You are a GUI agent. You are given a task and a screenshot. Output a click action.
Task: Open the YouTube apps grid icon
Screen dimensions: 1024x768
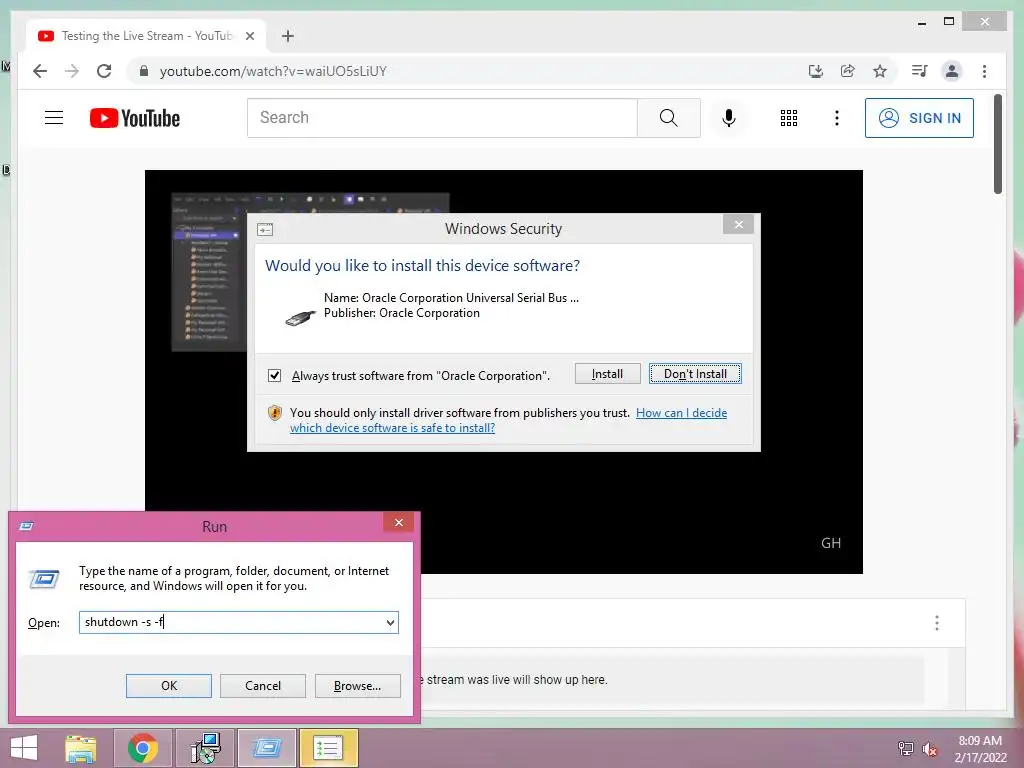coord(789,118)
